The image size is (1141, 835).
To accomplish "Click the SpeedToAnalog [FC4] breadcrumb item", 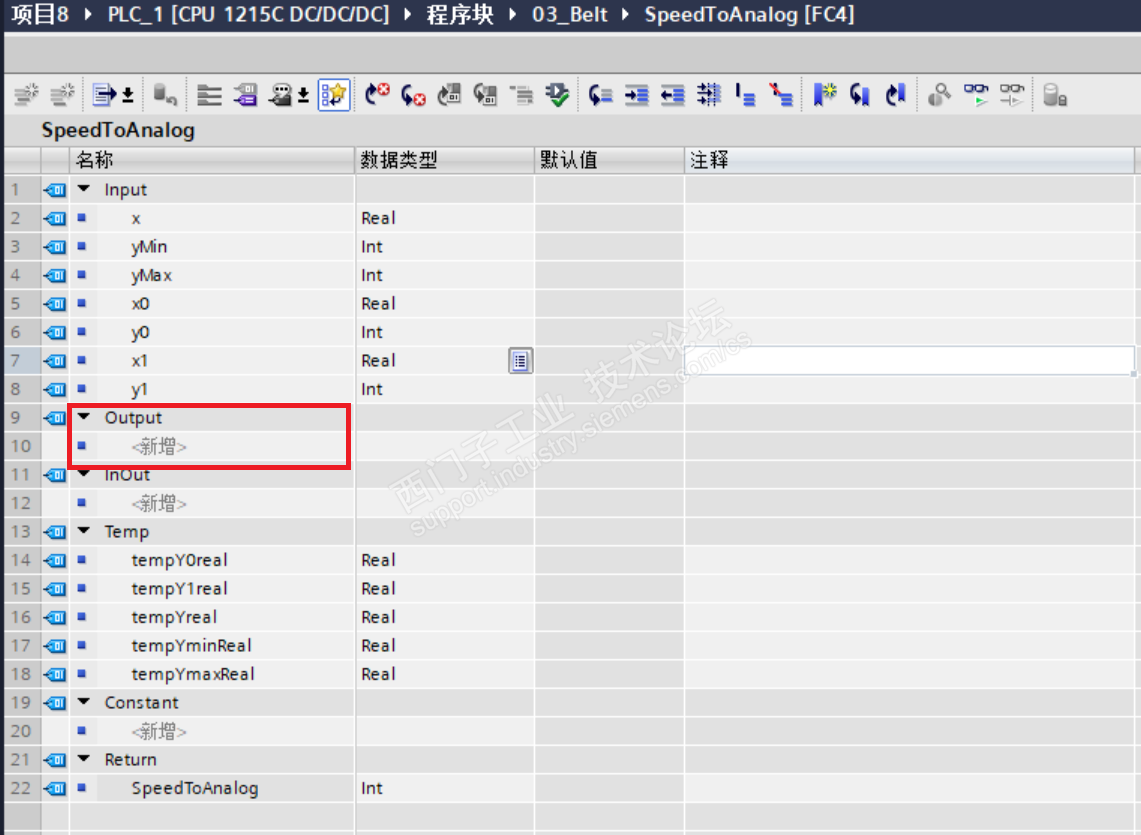I will [x=750, y=15].
